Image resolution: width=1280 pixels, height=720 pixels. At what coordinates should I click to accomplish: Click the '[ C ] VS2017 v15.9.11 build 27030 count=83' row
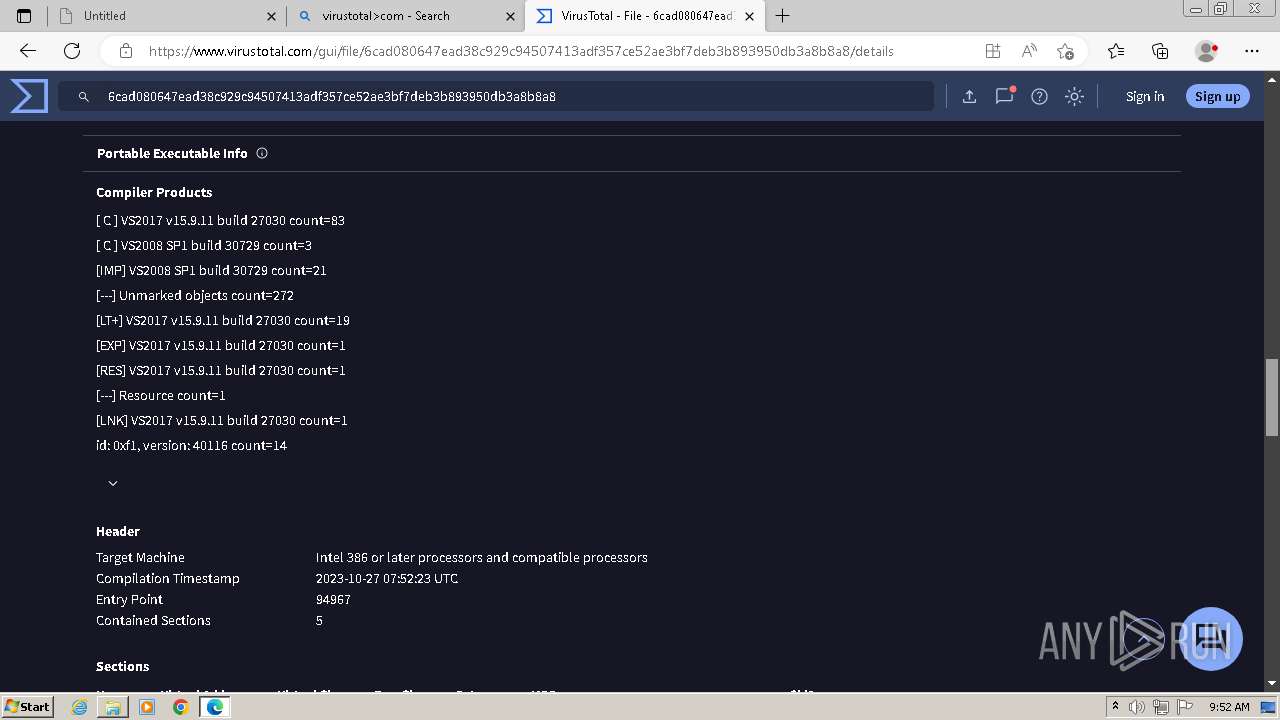[x=220, y=220]
